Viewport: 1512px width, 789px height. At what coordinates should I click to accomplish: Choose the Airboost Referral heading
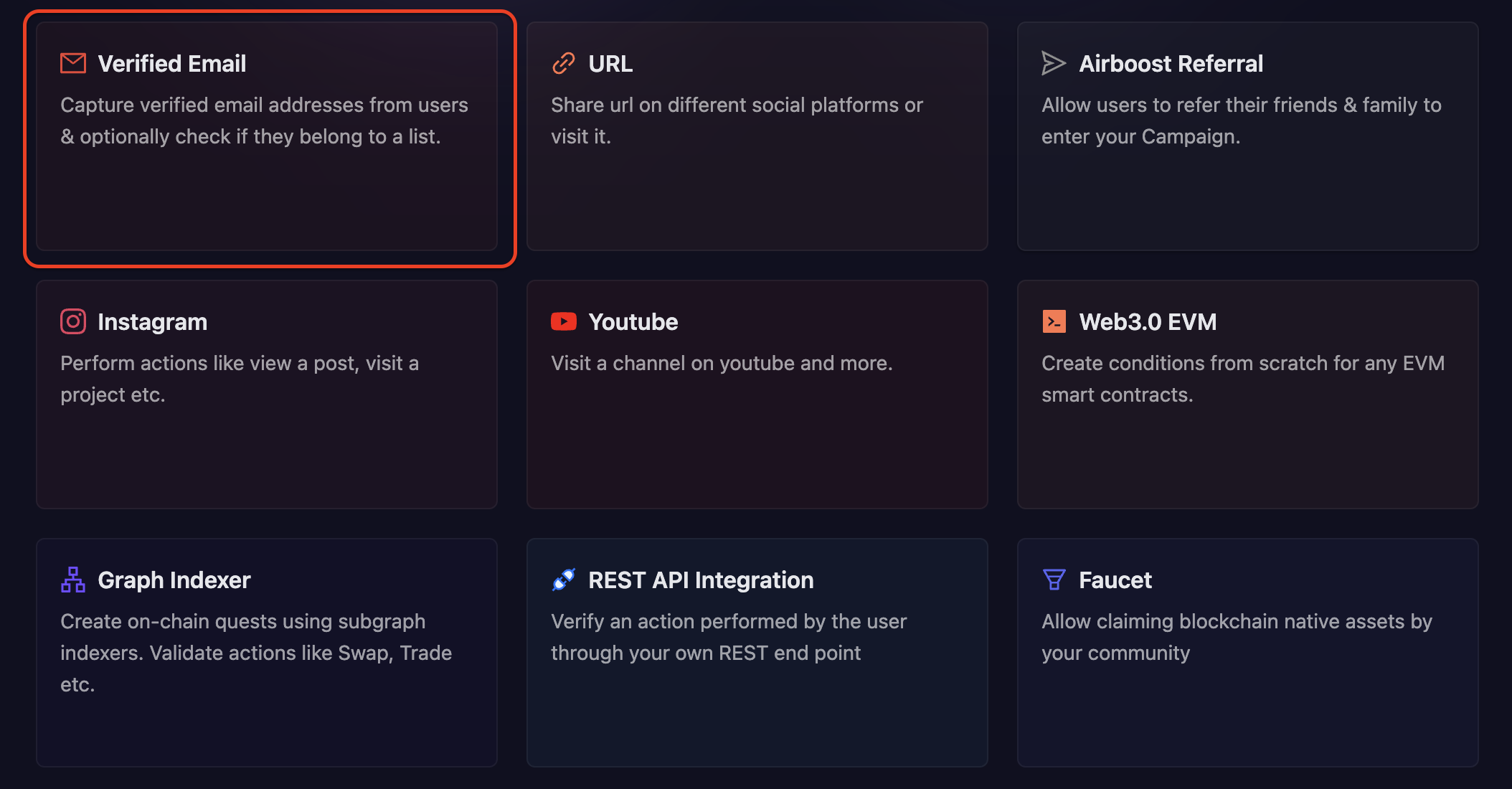1171,64
